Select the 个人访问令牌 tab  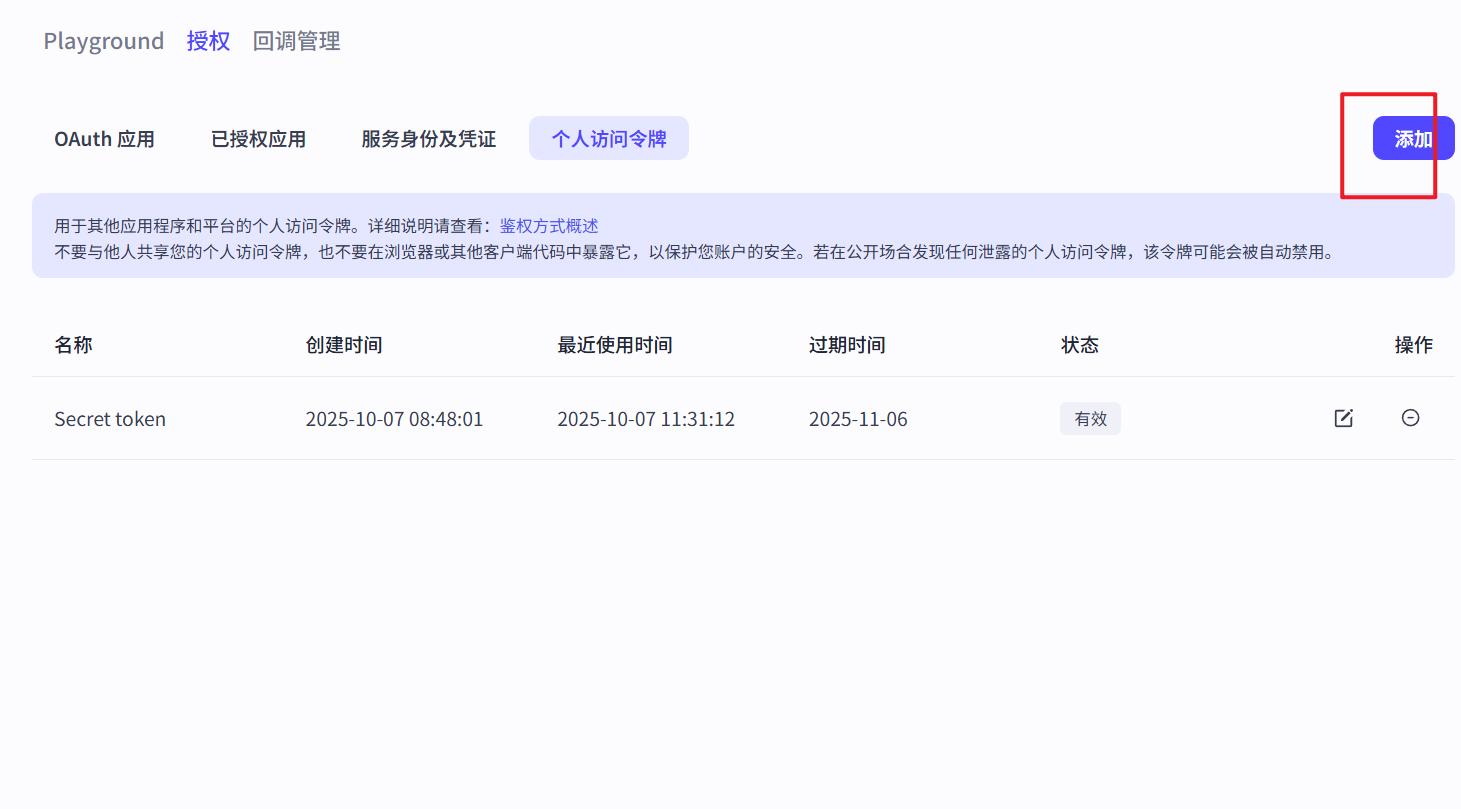click(608, 138)
